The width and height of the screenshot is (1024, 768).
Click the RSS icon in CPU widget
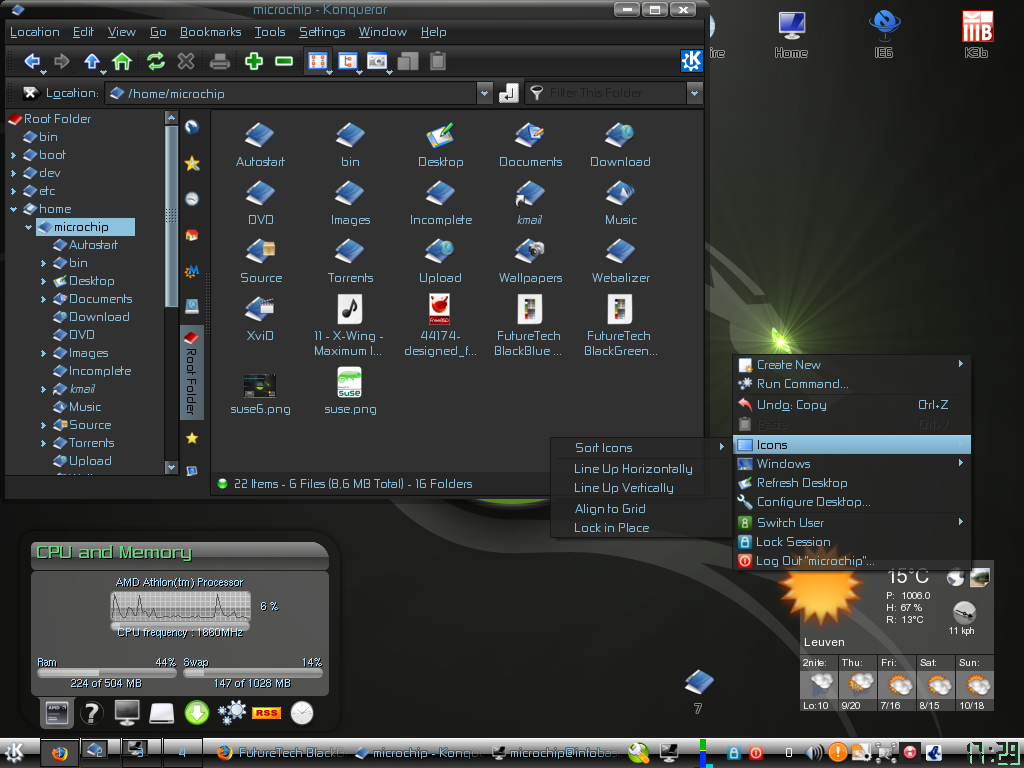click(266, 712)
